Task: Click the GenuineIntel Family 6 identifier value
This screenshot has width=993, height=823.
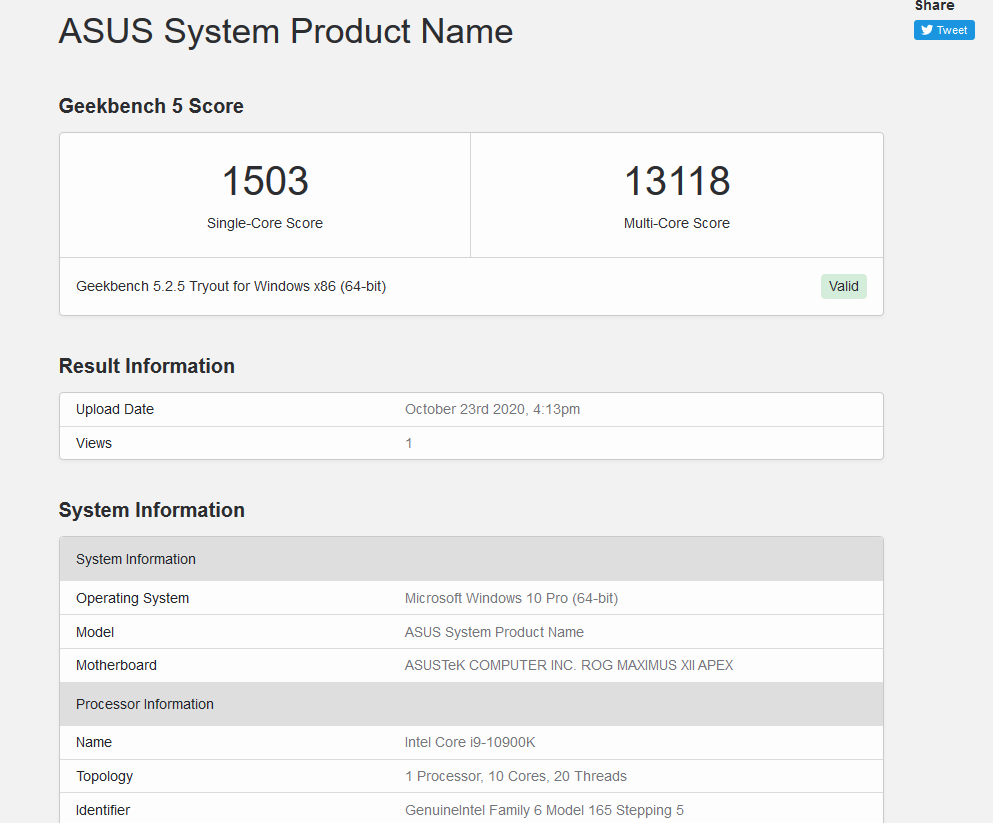Action: pyautogui.click(x=544, y=810)
